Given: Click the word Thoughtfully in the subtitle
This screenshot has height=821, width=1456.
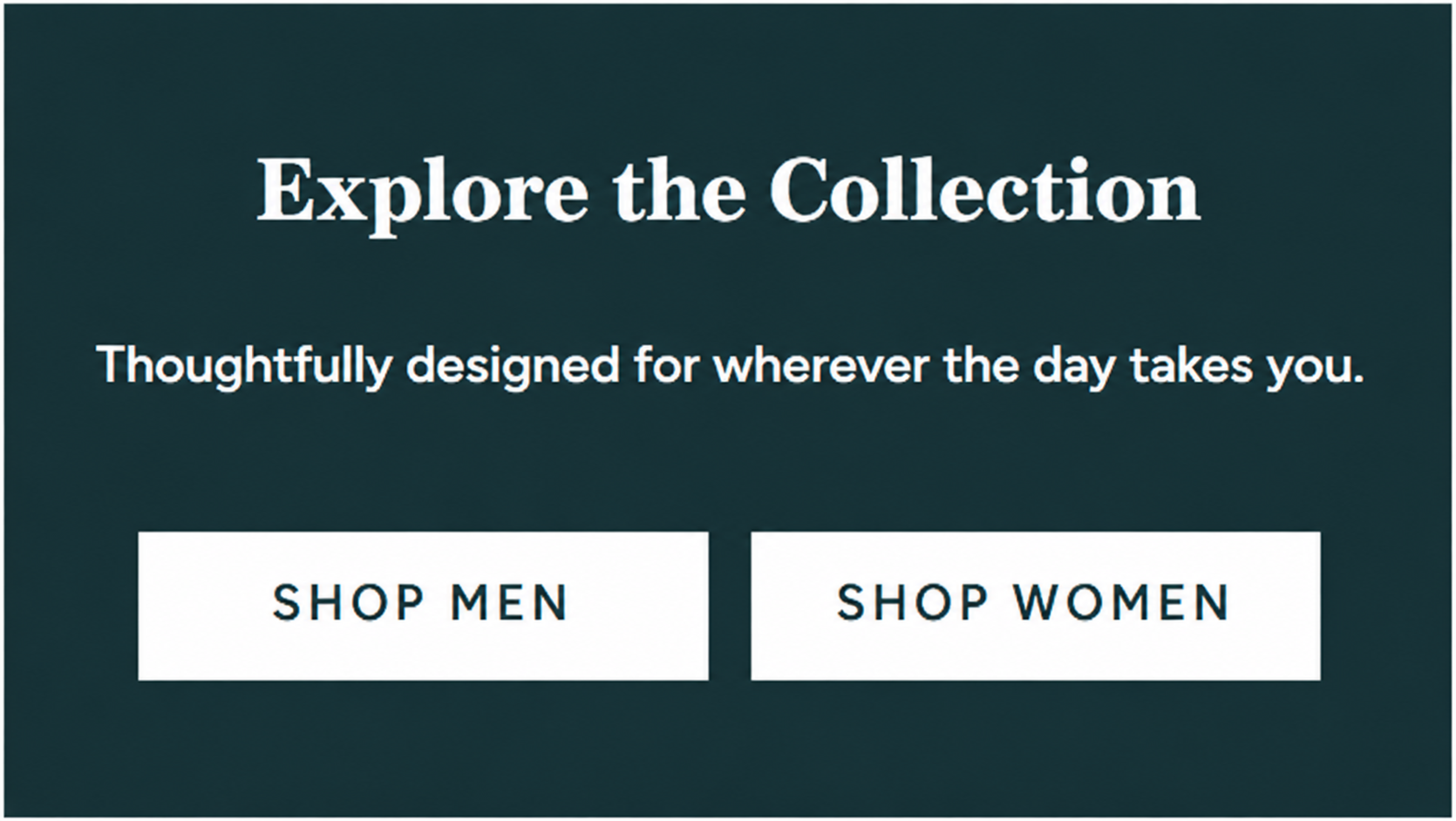Looking at the screenshot, I should pyautogui.click(x=244, y=366).
